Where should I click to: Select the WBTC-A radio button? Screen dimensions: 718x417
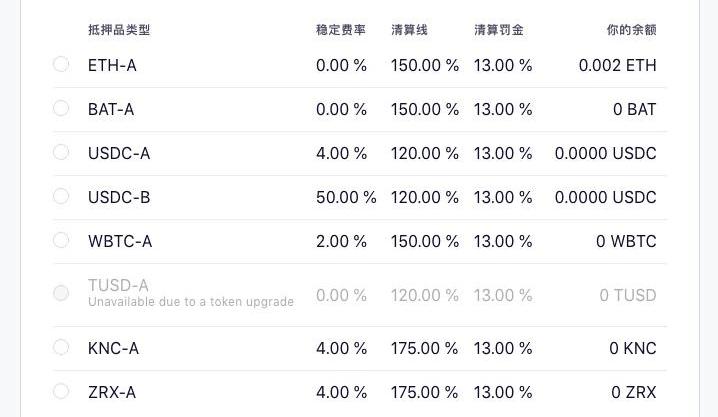coord(61,240)
